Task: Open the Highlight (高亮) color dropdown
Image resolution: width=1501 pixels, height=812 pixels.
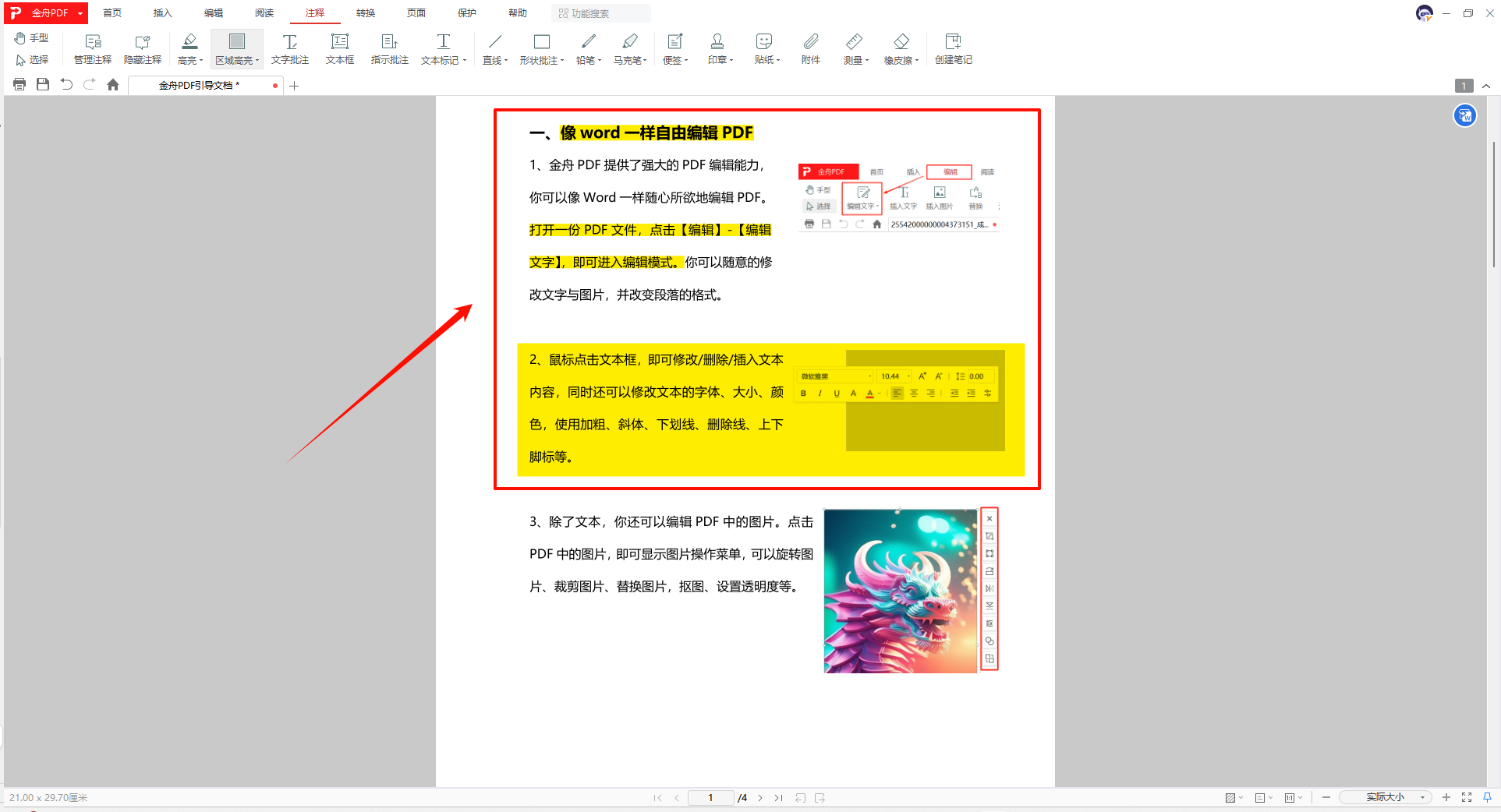Action: 200,60
